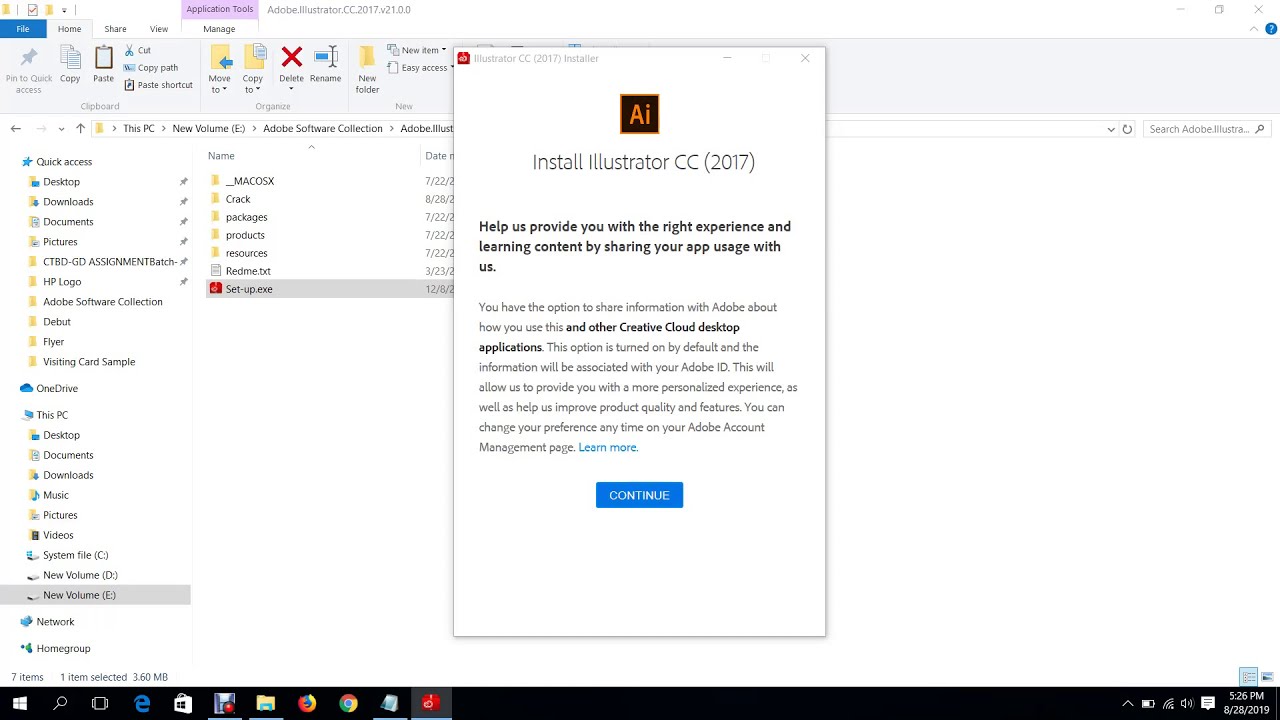
Task: Select the Crack folder
Action: coord(238,199)
